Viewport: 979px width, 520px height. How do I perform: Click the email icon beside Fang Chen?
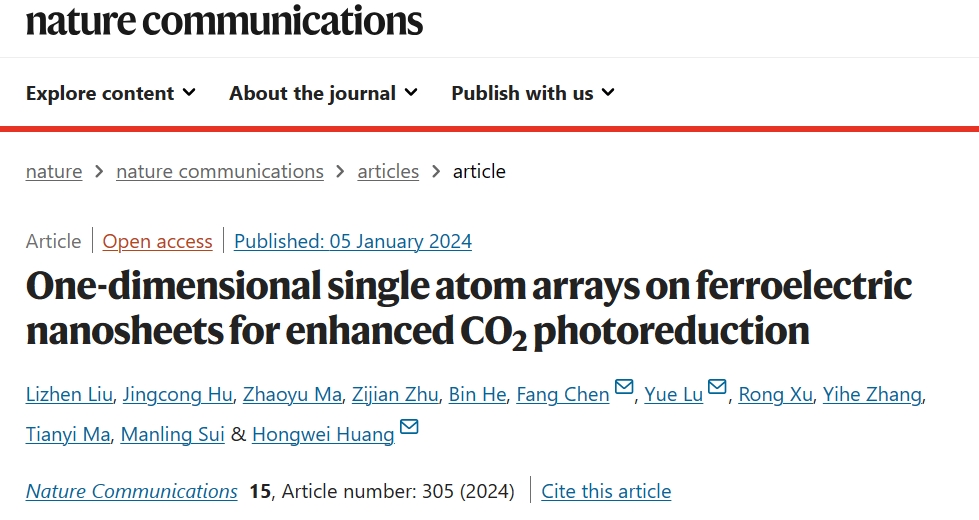(624, 386)
